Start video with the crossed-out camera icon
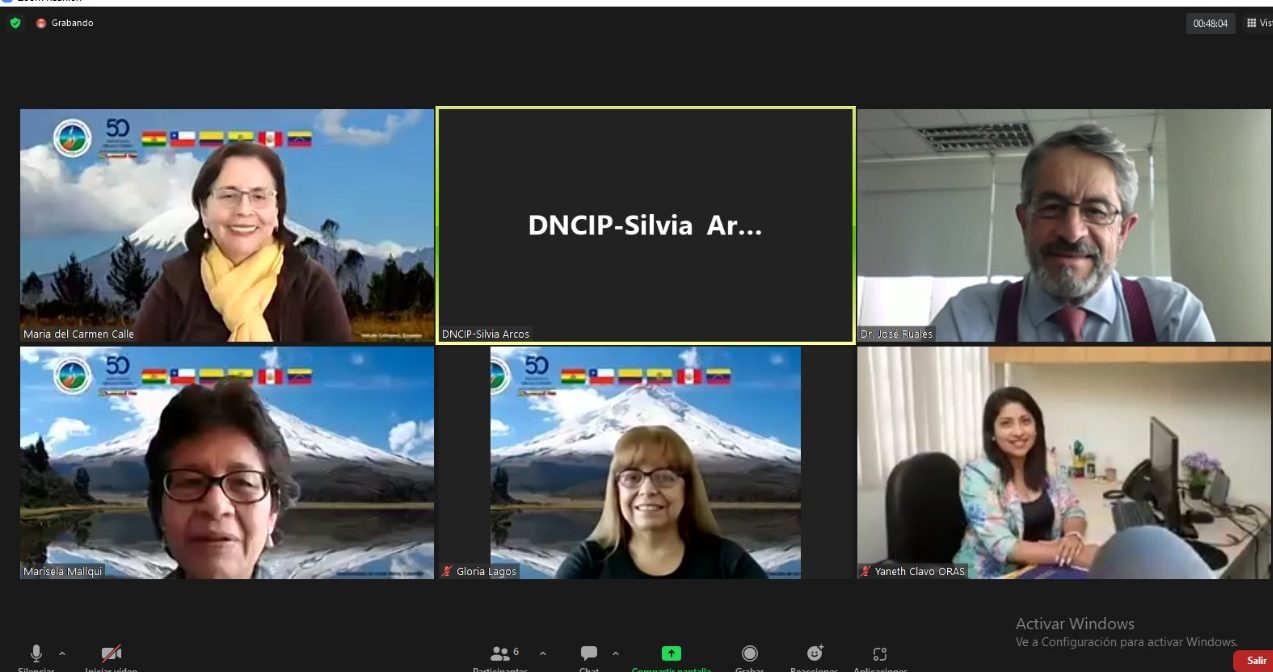Image resolution: width=1273 pixels, height=672 pixels. coord(111,654)
